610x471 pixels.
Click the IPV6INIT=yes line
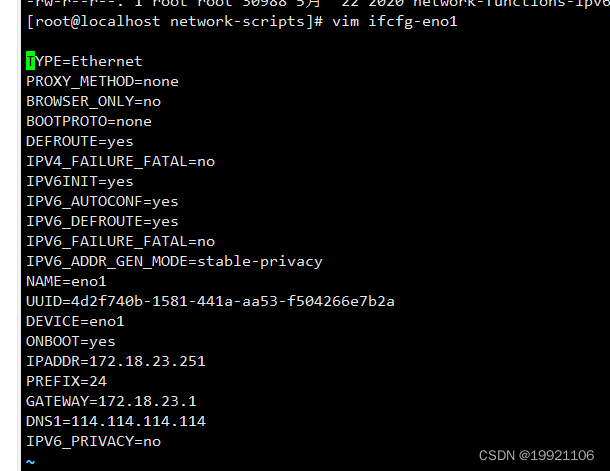point(80,182)
